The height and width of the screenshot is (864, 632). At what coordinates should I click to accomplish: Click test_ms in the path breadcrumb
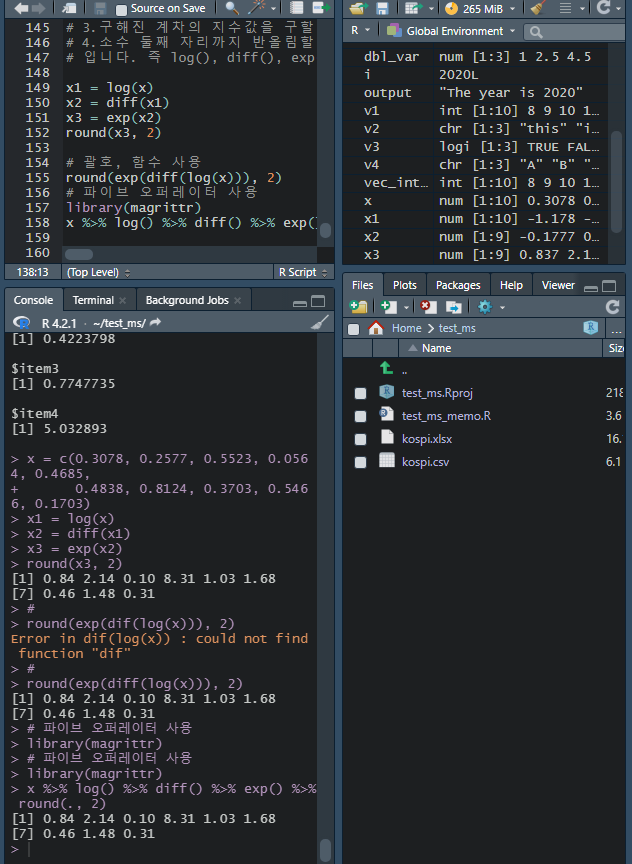[457, 328]
